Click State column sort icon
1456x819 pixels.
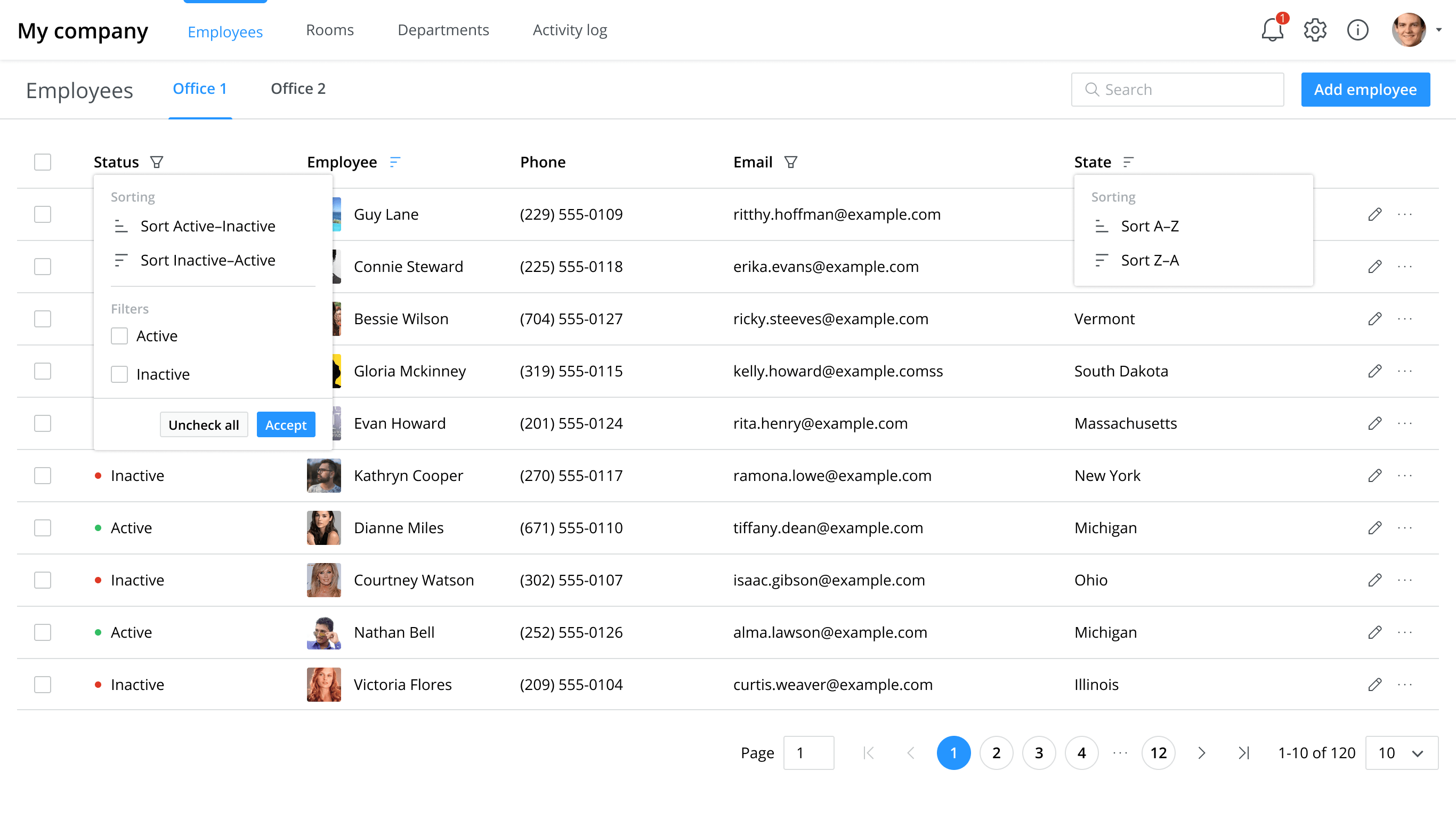(1128, 162)
